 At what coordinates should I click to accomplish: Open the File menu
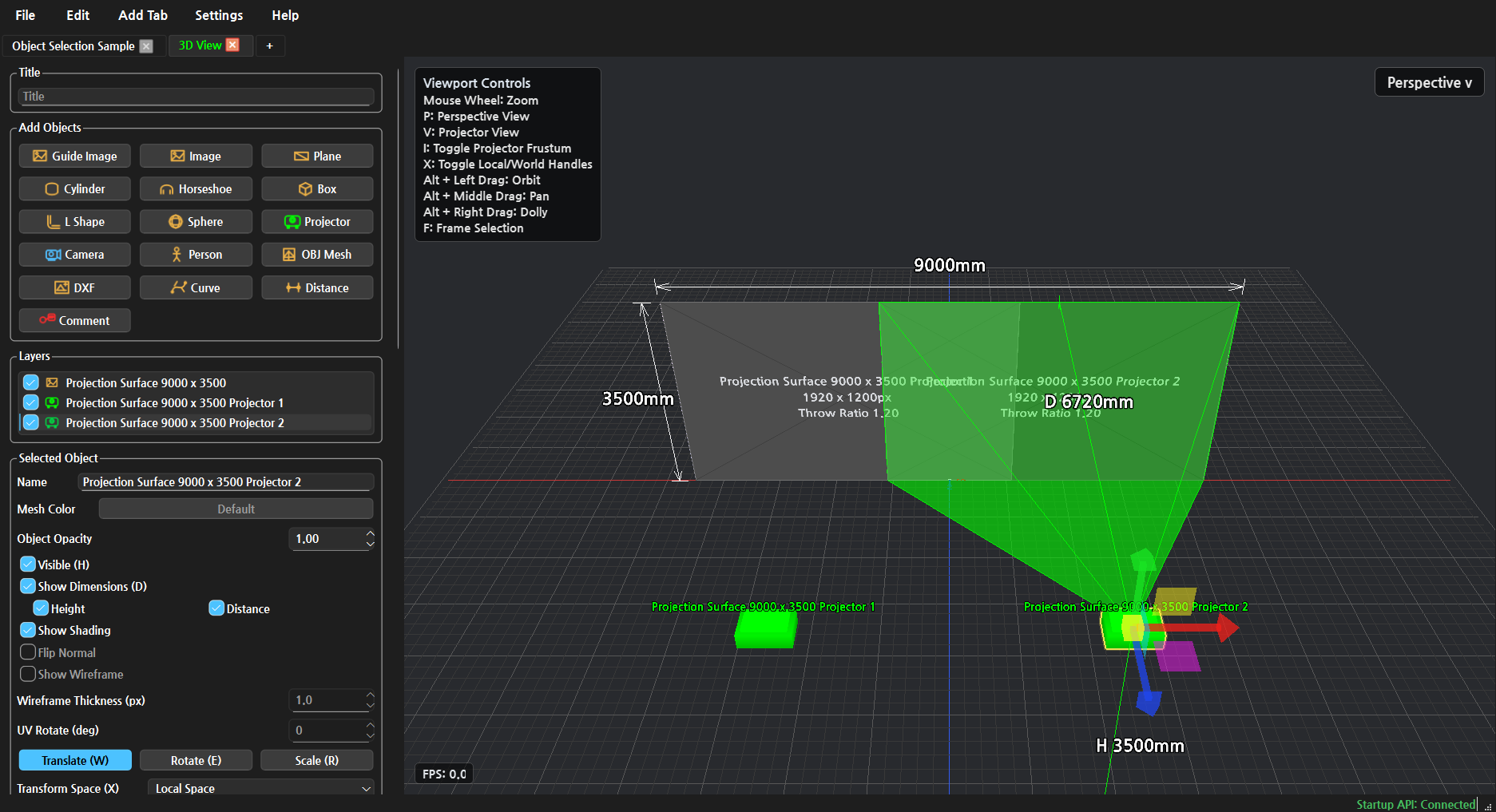pyautogui.click(x=26, y=15)
